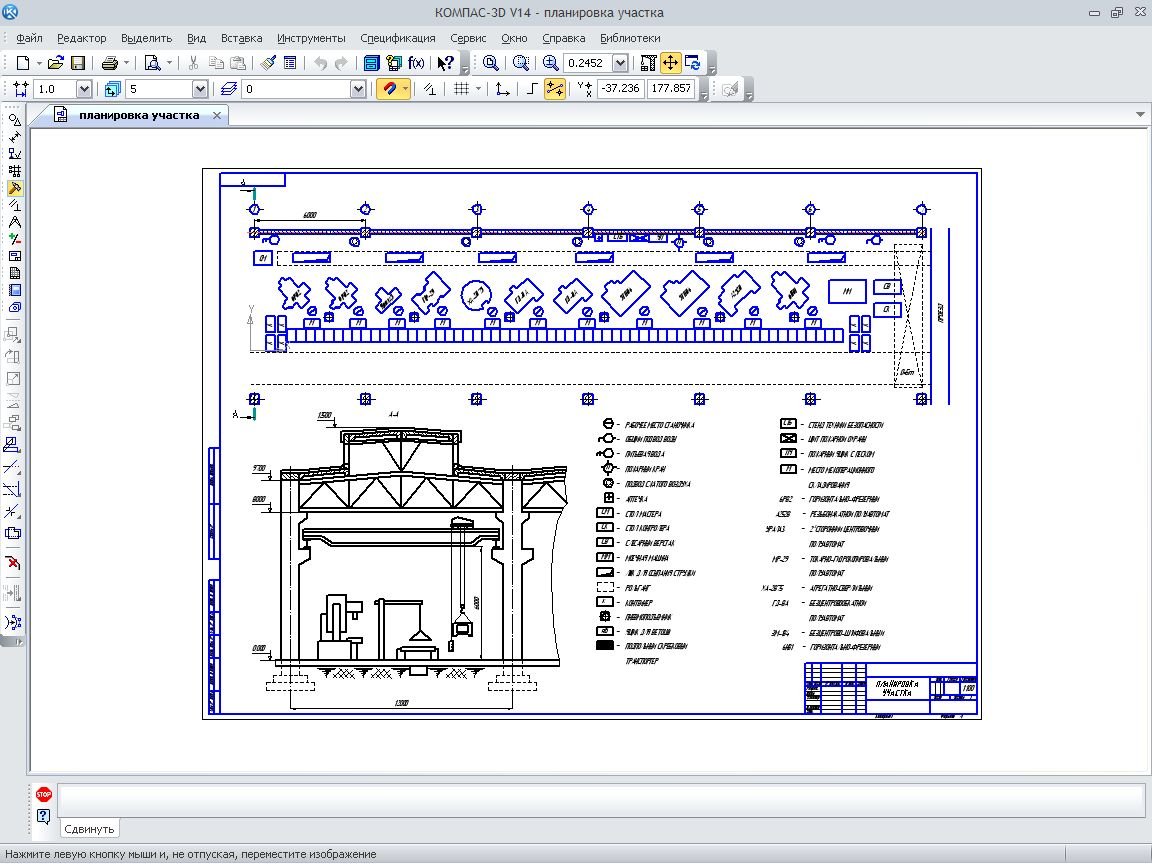
Task: Expand the layer number 0 dropdown
Action: click(x=358, y=89)
